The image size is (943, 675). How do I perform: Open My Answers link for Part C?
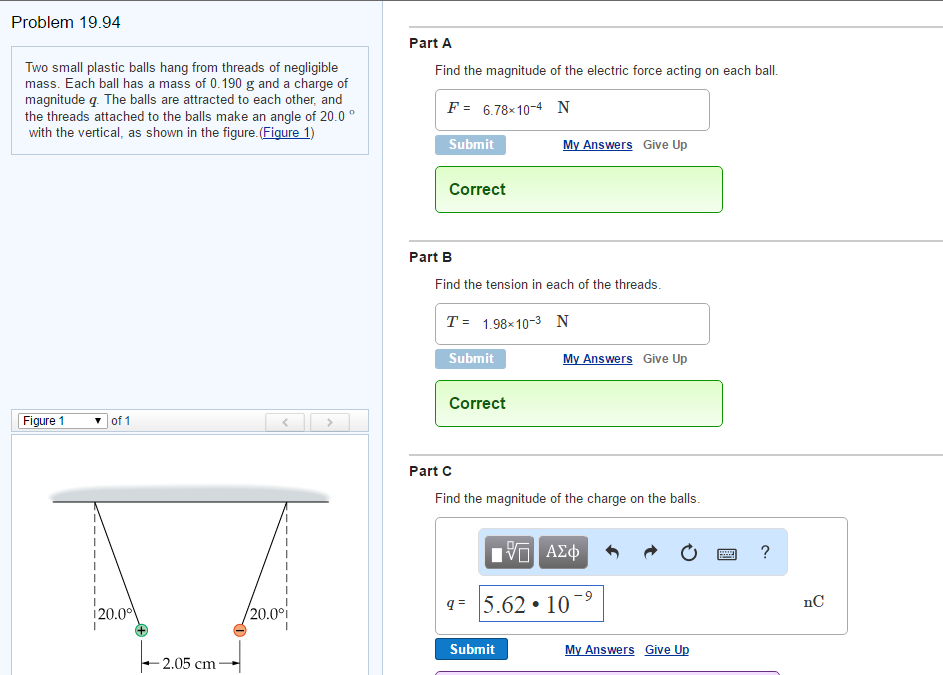pos(599,650)
